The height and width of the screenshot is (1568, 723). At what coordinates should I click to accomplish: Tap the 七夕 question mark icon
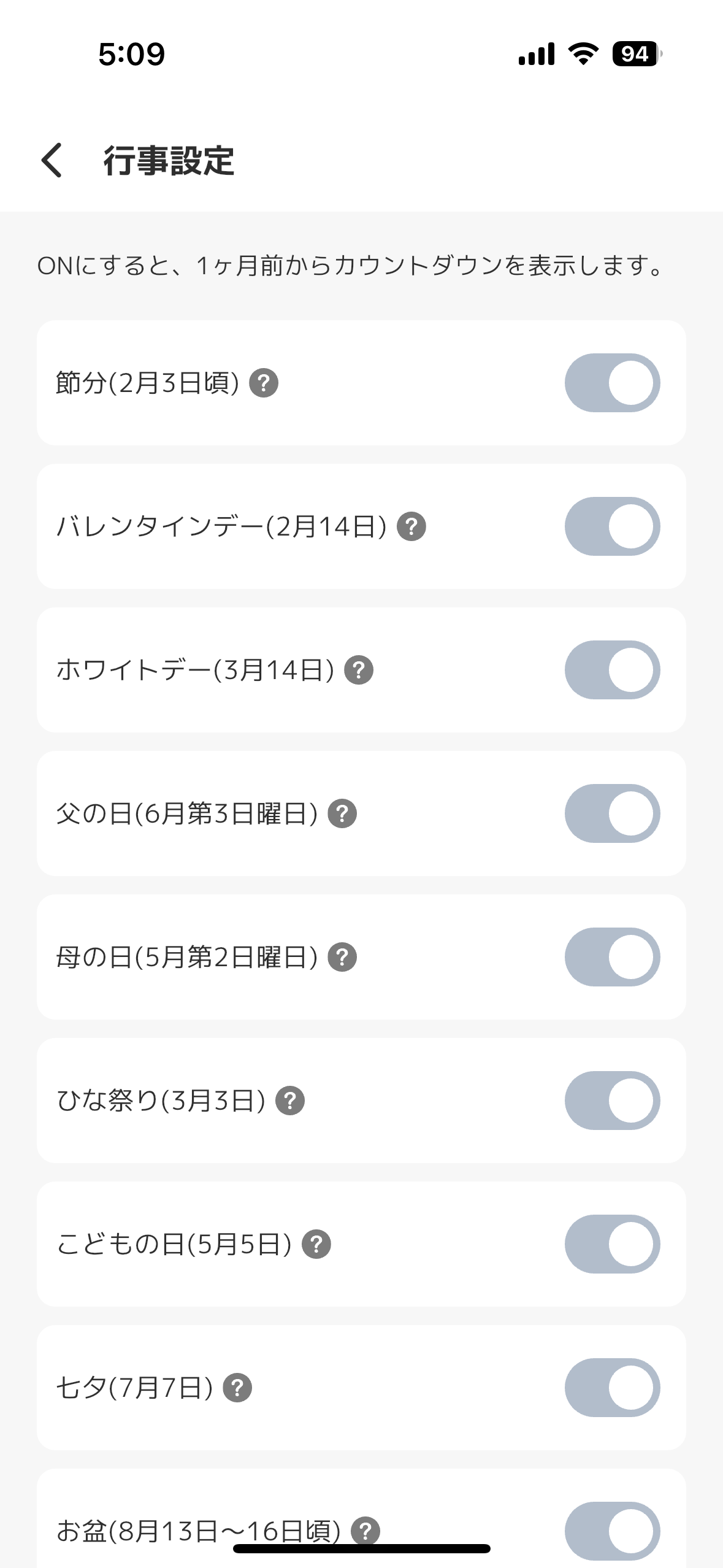click(237, 1388)
